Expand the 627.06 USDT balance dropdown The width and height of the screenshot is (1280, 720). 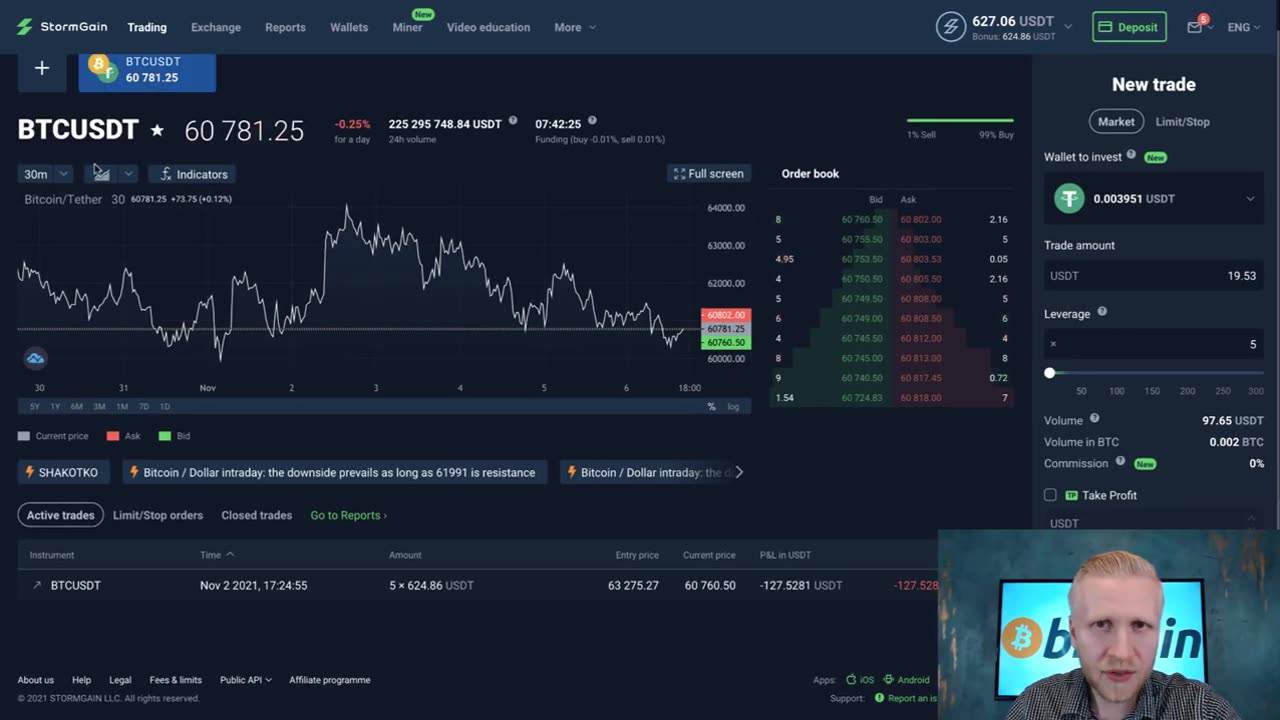point(1068,26)
